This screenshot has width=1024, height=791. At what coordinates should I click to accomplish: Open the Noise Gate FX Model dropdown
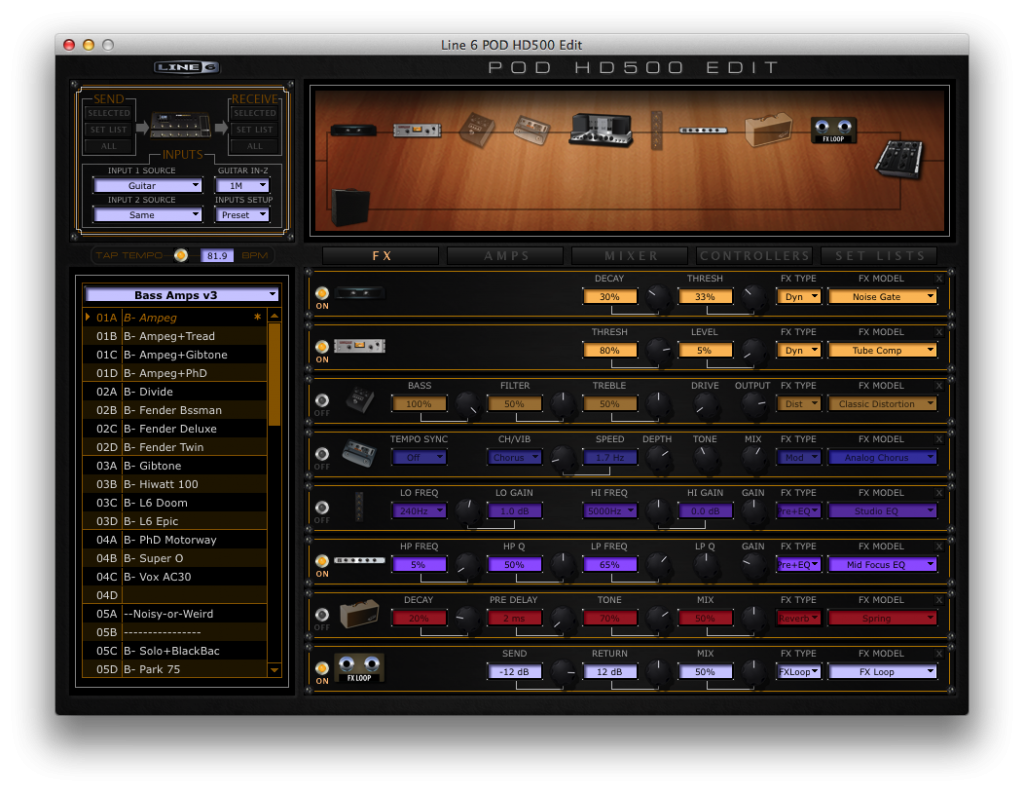coord(882,297)
